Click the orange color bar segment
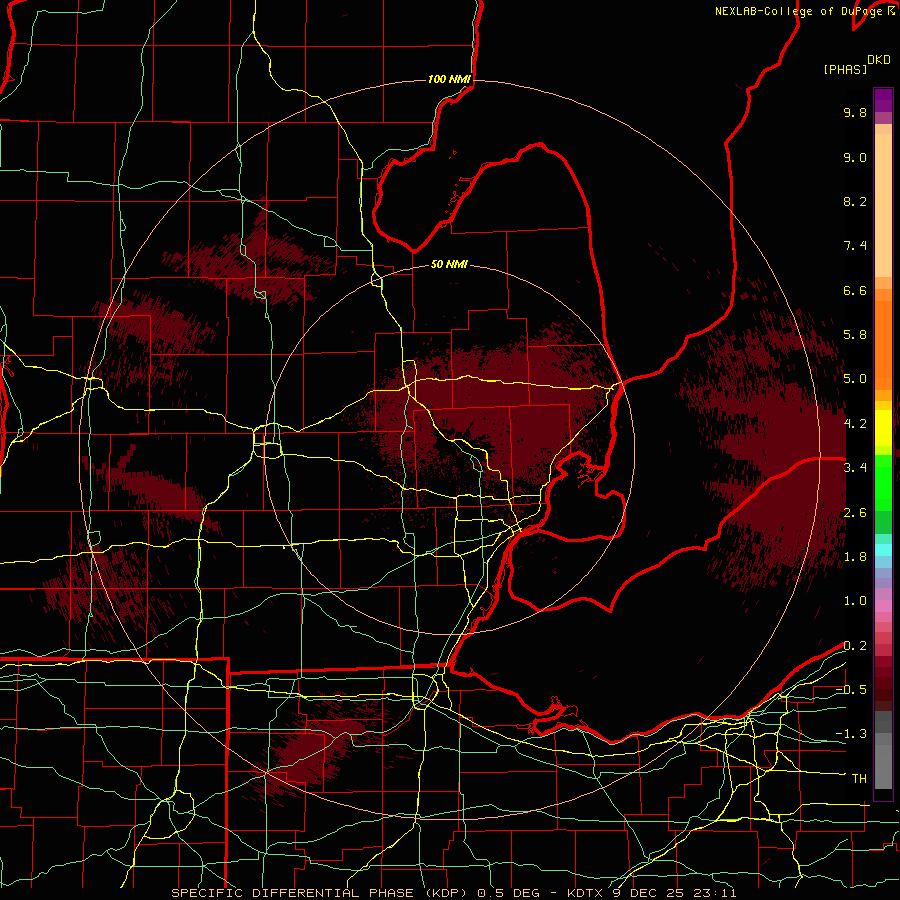Screen dimensions: 900x900 pos(883,344)
